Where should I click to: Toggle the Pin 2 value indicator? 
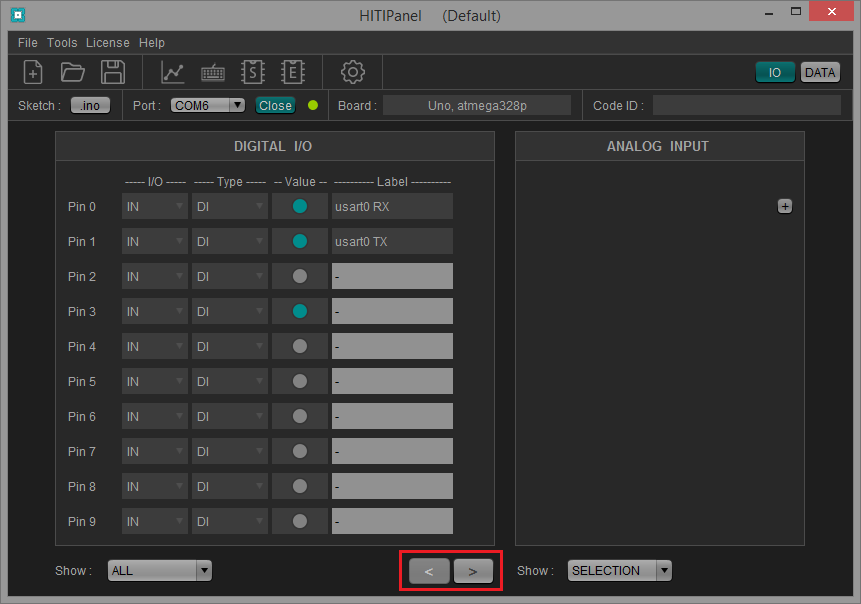point(300,276)
